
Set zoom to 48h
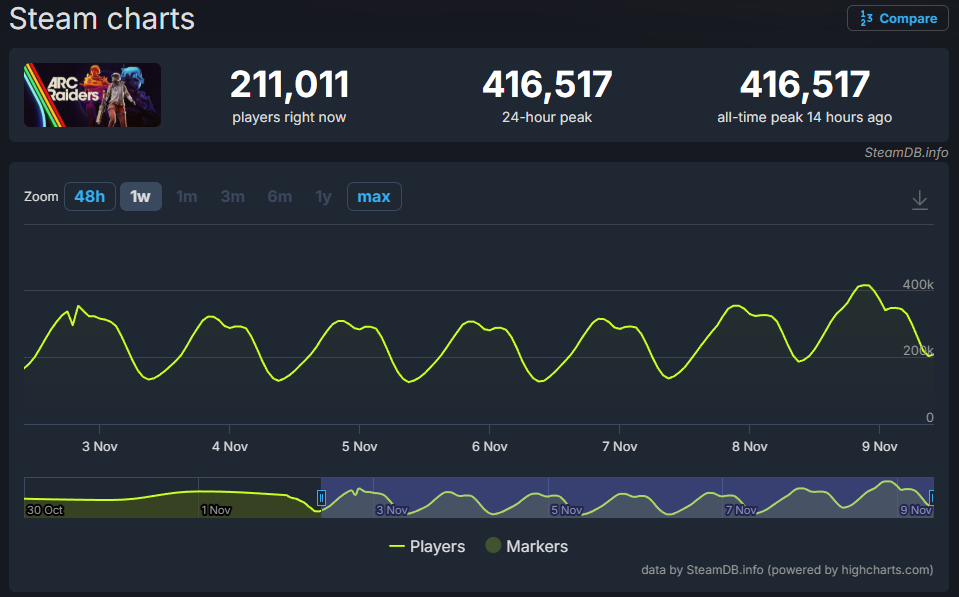tap(90, 196)
